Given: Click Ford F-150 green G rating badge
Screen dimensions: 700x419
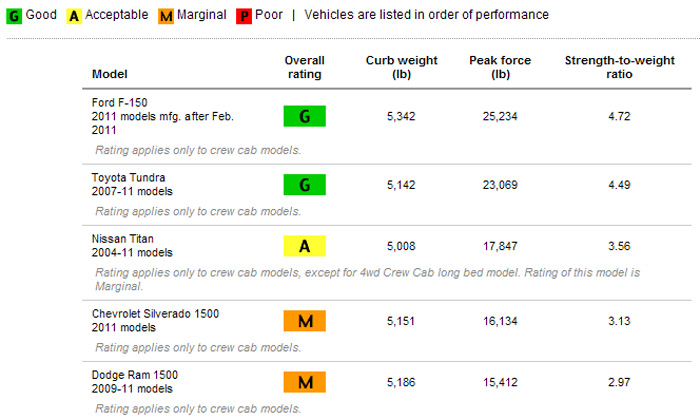Looking at the screenshot, I should 304,116.
